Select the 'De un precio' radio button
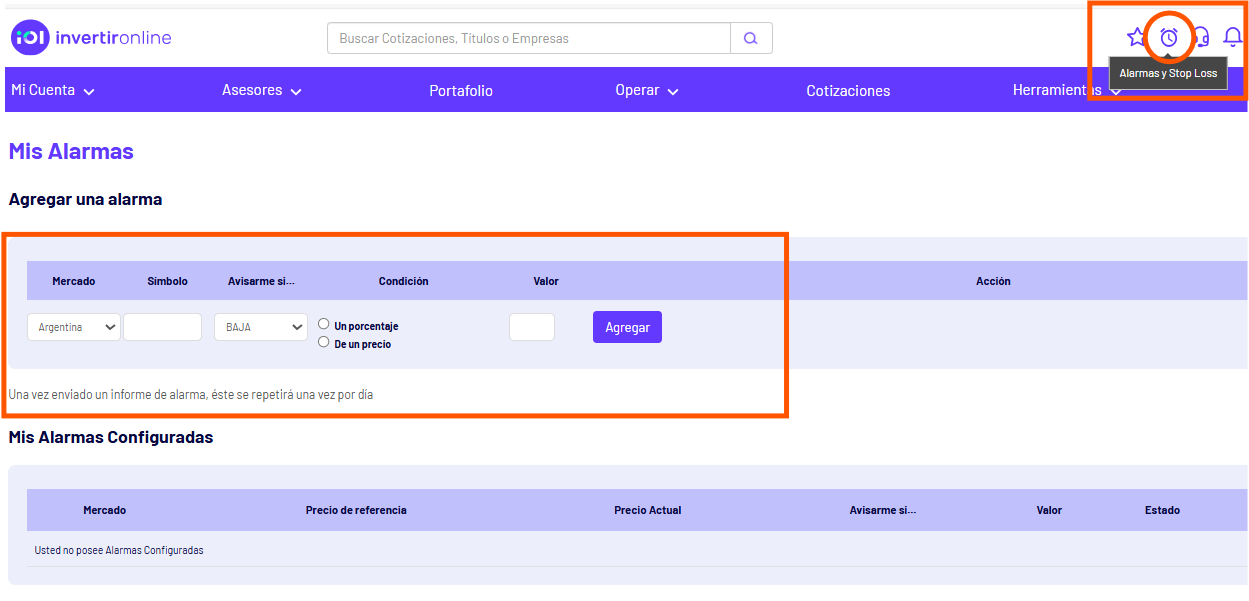 [324, 342]
